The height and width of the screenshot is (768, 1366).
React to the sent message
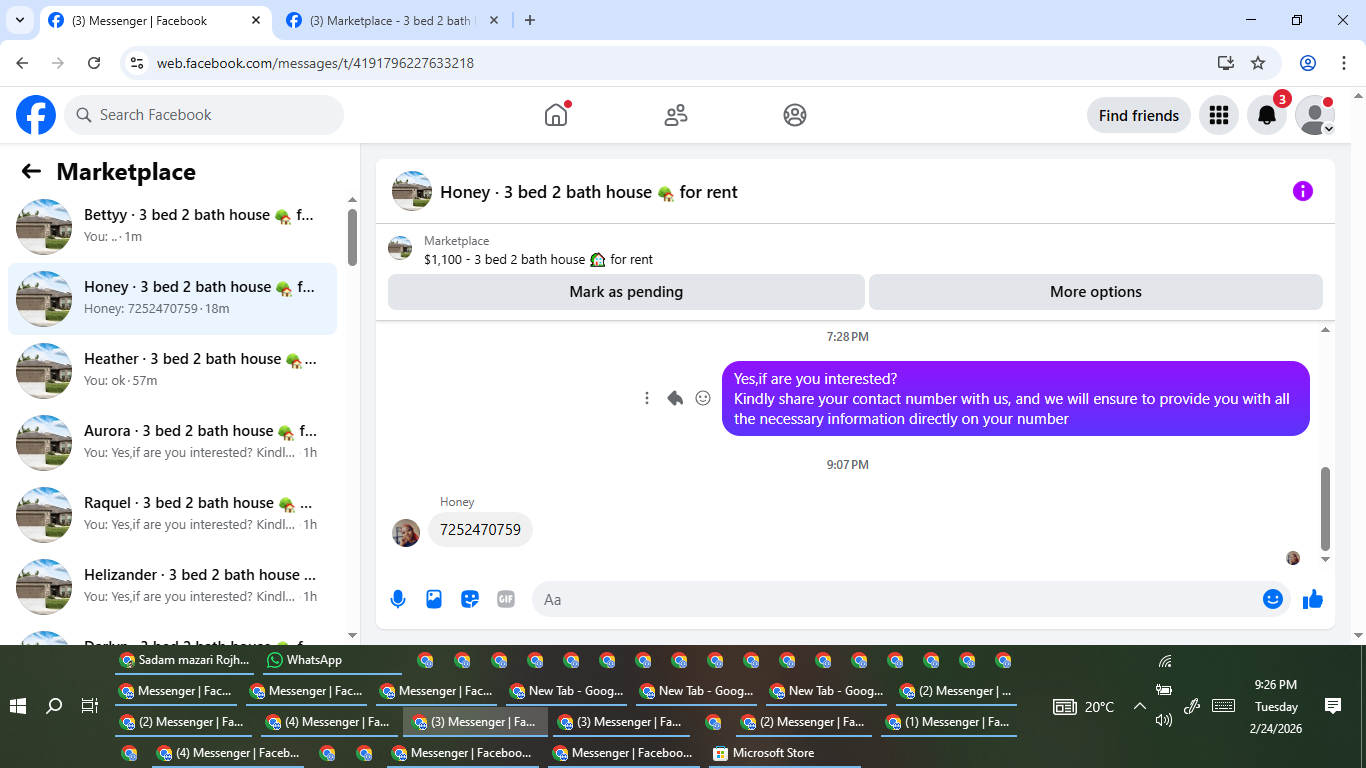click(703, 398)
